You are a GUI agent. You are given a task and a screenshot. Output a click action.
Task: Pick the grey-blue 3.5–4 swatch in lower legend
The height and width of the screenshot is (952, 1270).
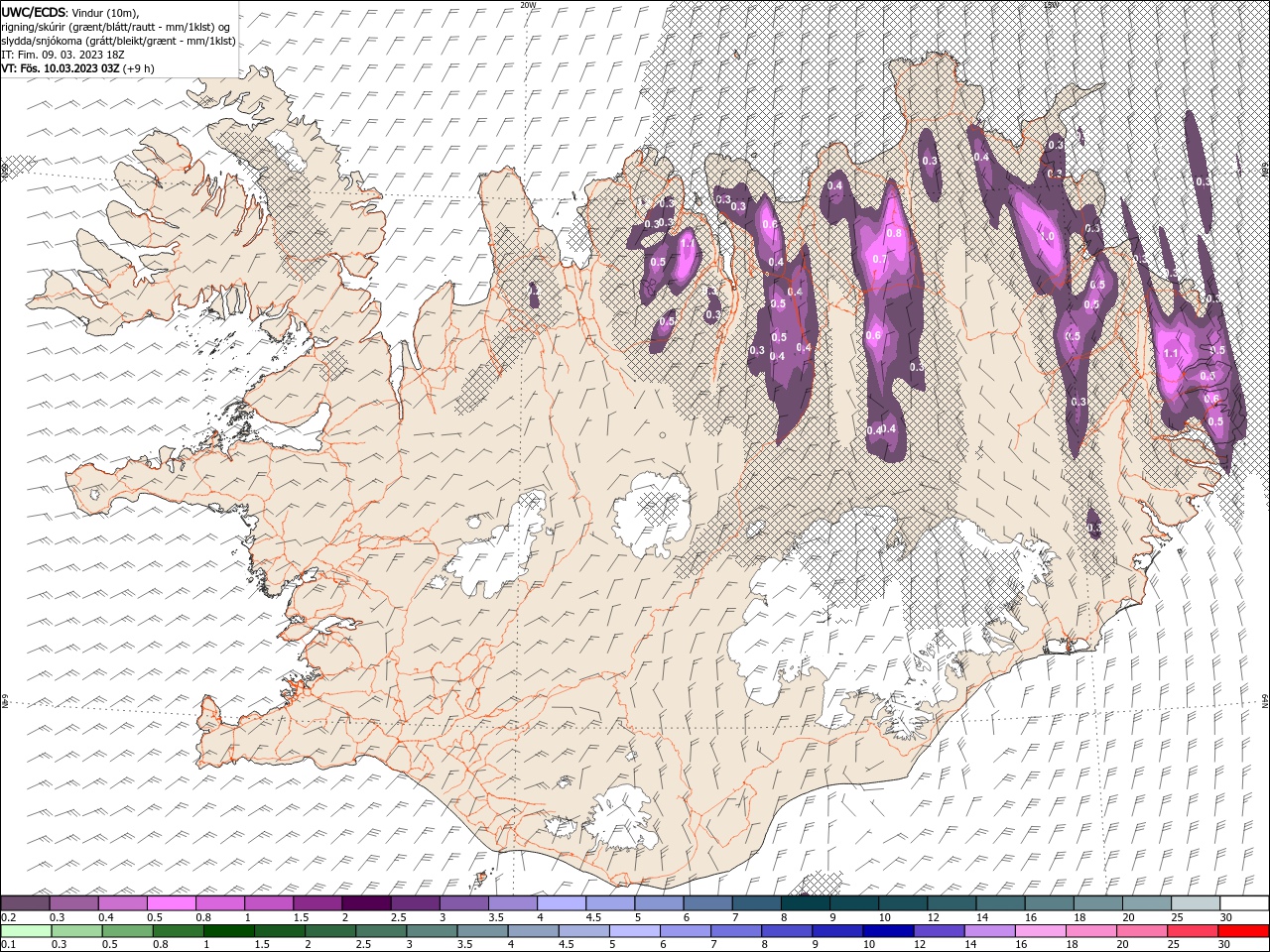483,931
